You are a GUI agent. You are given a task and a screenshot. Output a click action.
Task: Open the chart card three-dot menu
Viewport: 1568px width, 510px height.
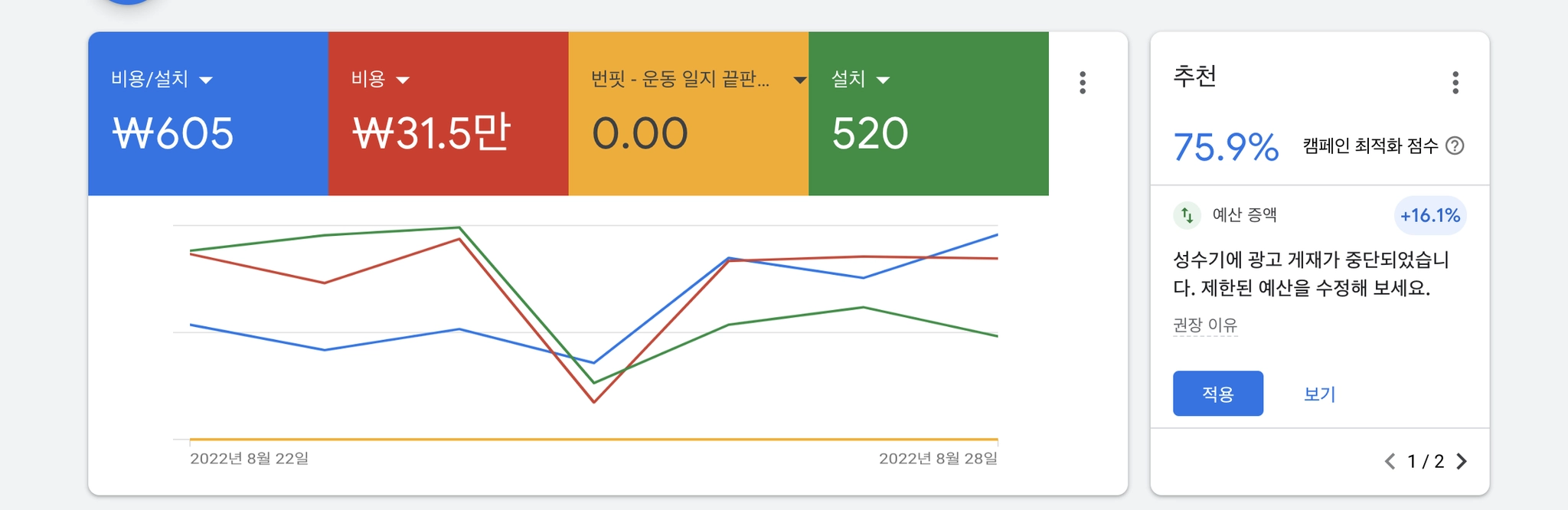tap(1083, 83)
